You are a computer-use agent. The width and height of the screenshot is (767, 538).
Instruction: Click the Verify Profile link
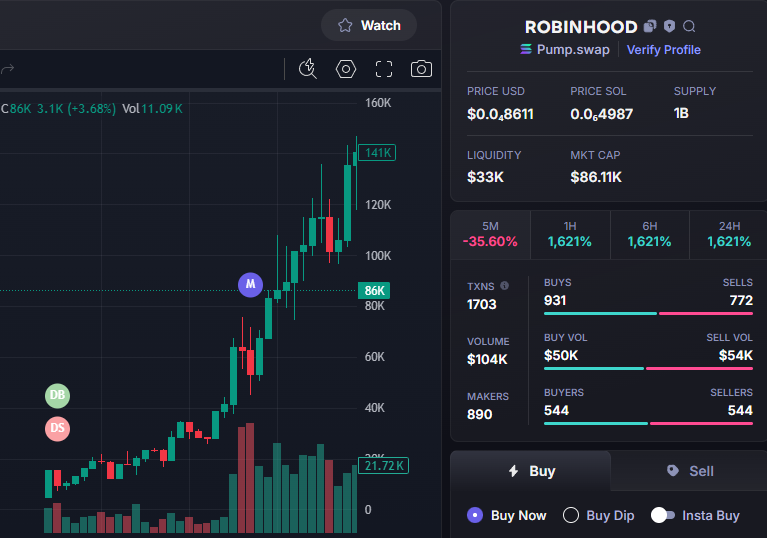coord(663,49)
